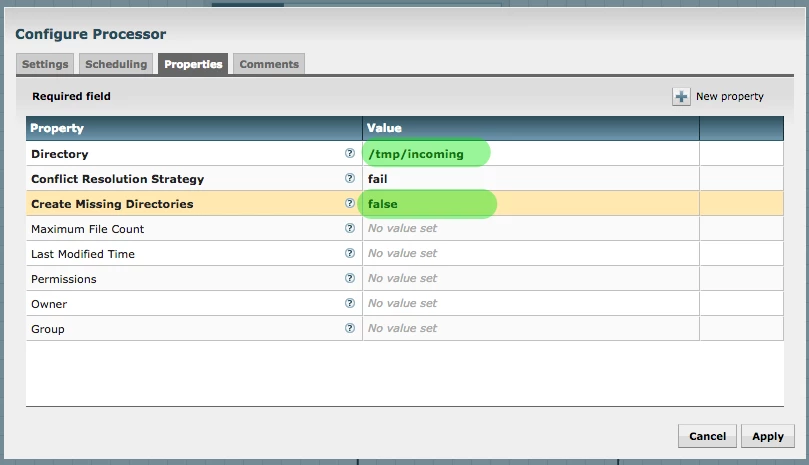The height and width of the screenshot is (465, 809).
Task: Select the Maximum File Count property name
Action: tap(88, 229)
